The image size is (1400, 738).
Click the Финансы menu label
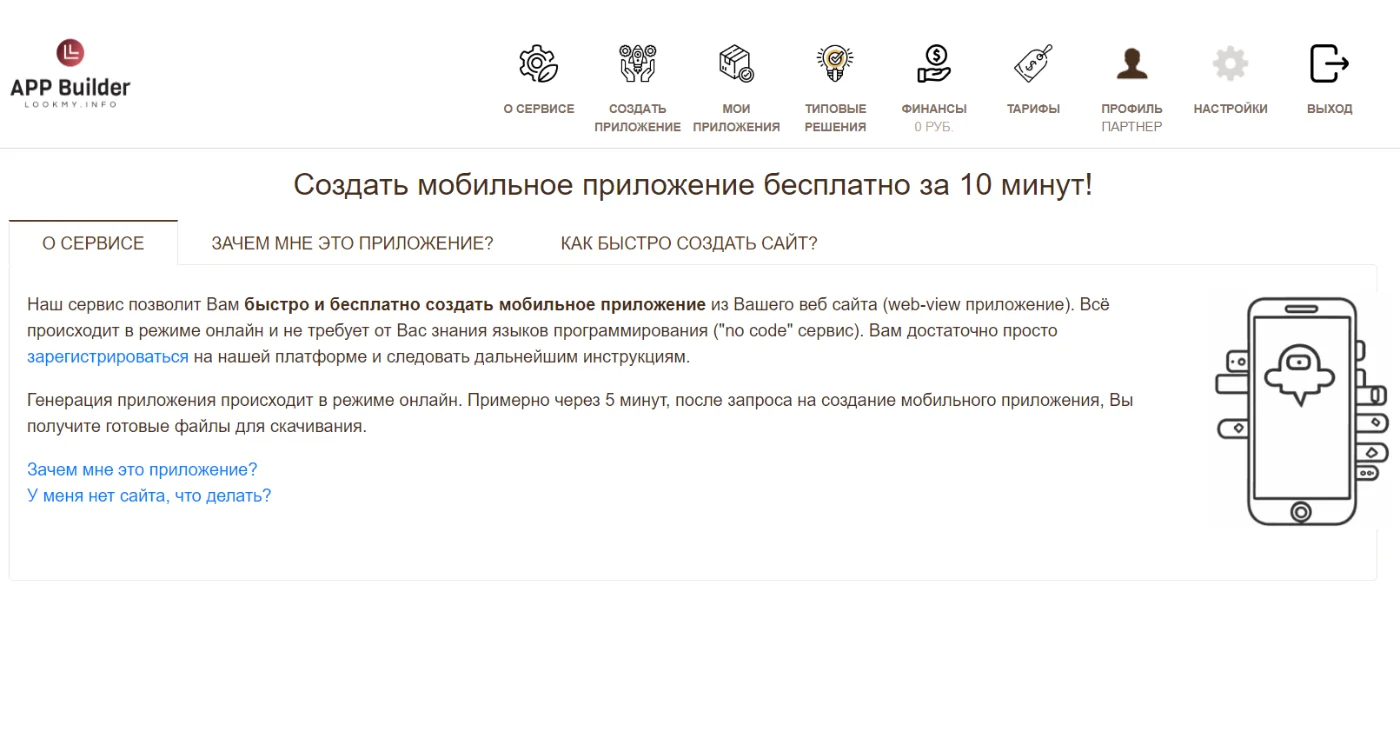(x=934, y=109)
